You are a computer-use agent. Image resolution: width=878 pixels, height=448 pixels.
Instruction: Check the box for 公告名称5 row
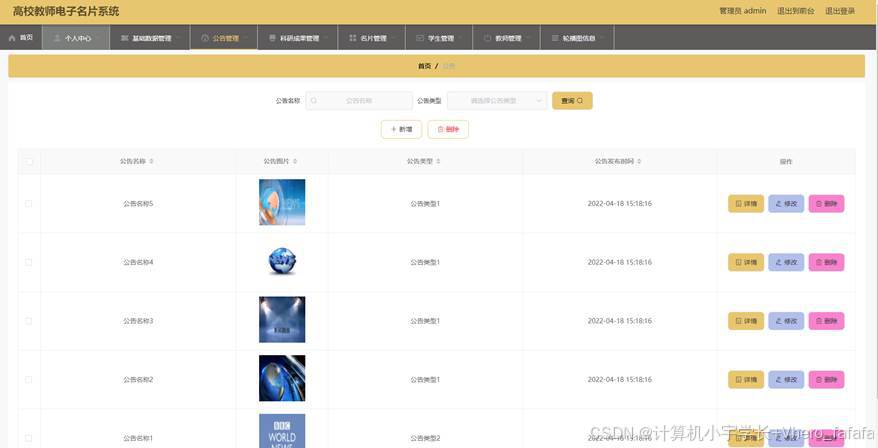[29, 204]
